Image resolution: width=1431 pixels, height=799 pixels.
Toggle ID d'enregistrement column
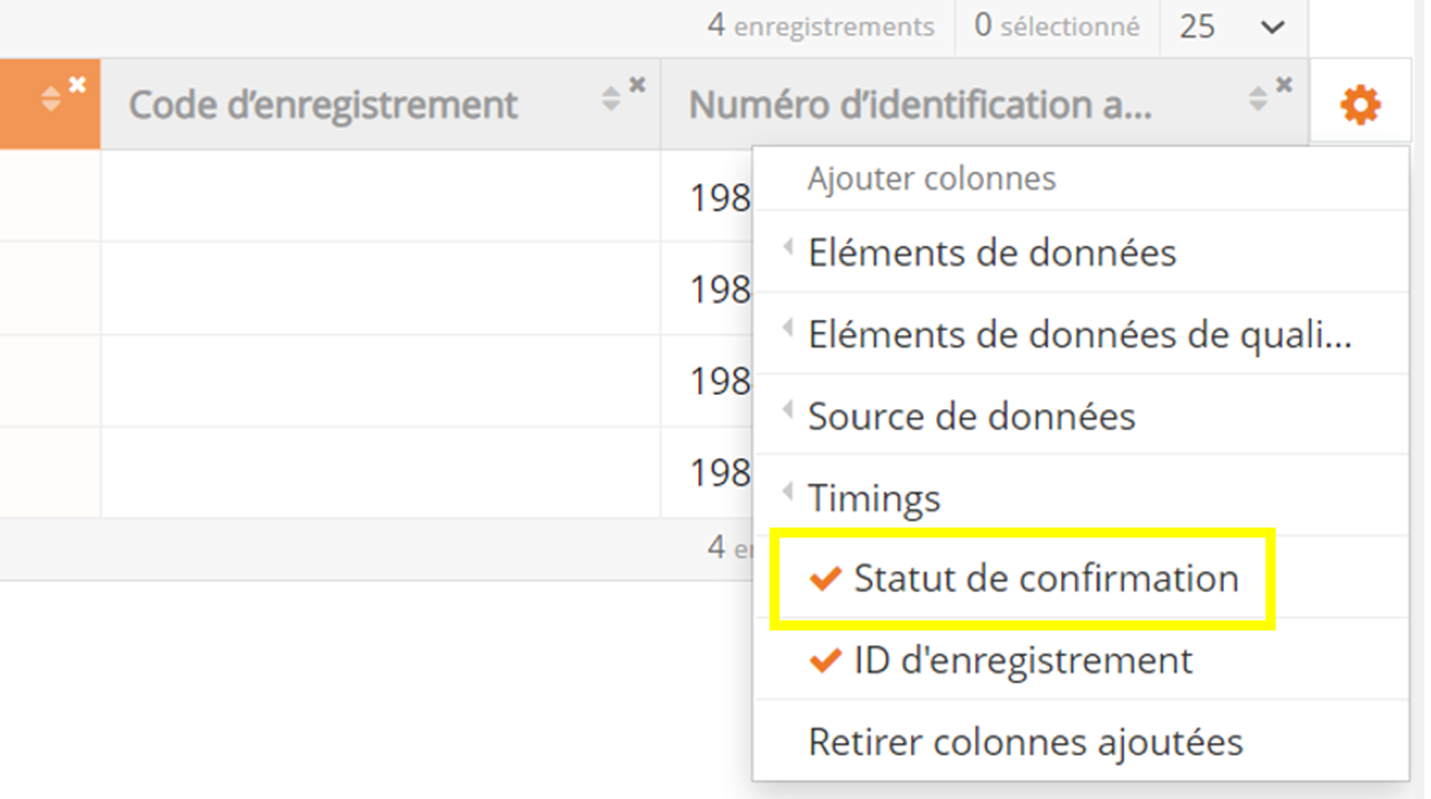point(1022,661)
